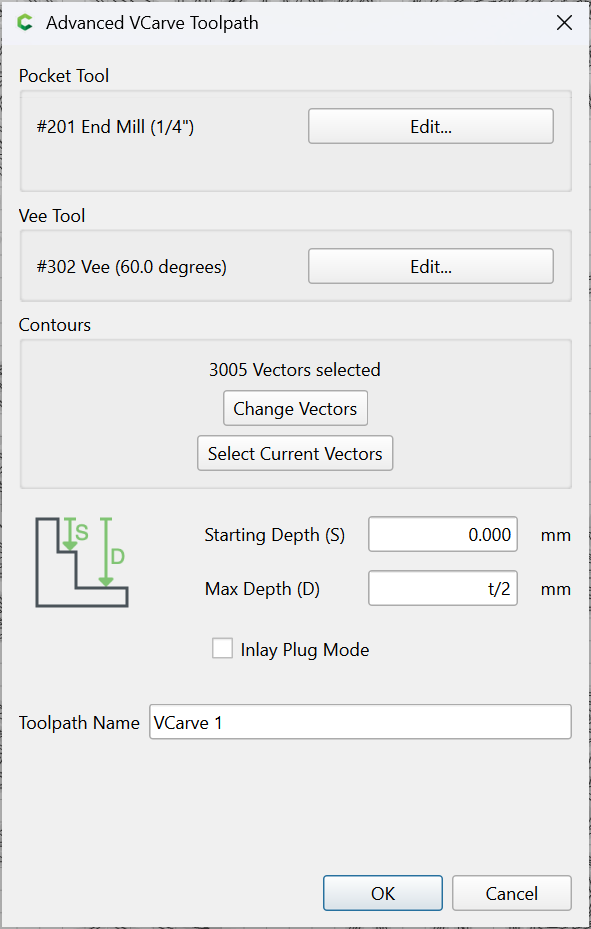The image size is (591, 929).
Task: Click into the Max Depth (D) field
Action: pyautogui.click(x=443, y=588)
